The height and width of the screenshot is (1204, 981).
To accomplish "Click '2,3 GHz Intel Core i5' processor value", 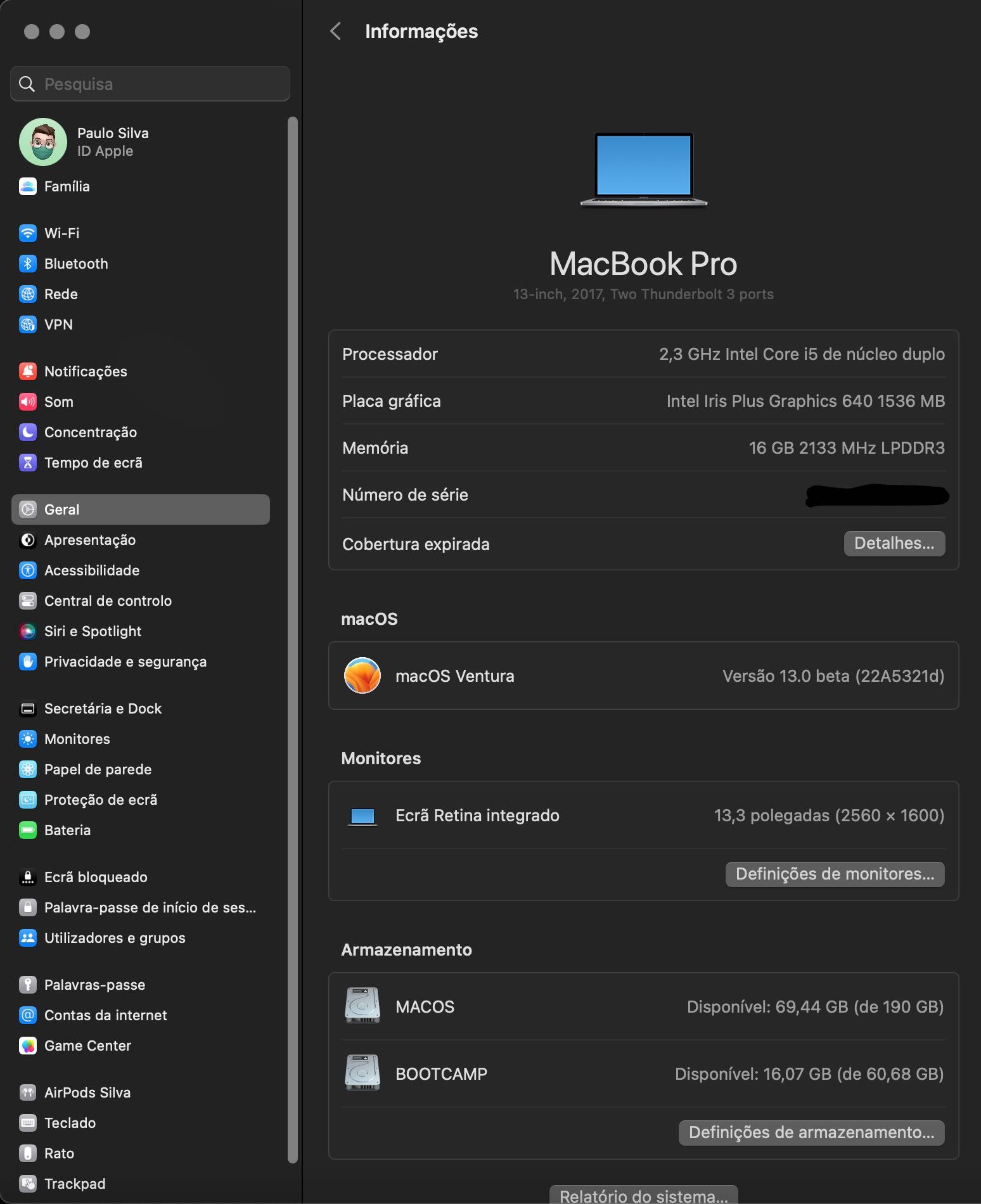I will [802, 354].
